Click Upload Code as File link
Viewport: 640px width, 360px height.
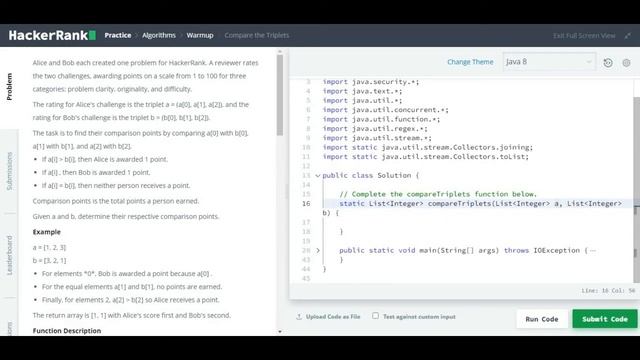pos(333,316)
